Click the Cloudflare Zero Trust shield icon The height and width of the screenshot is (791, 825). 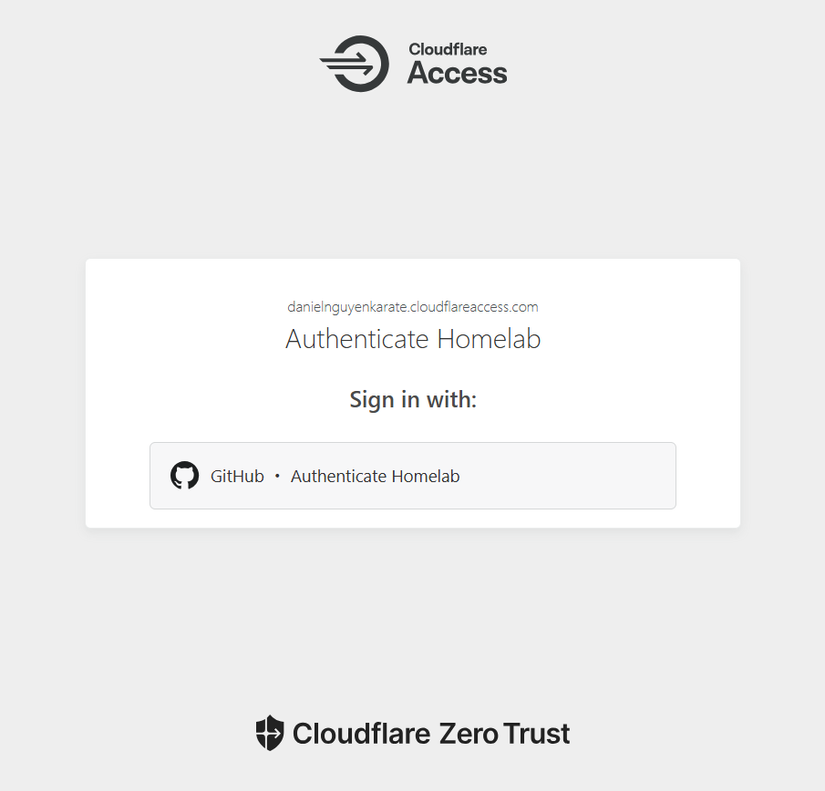(x=270, y=733)
